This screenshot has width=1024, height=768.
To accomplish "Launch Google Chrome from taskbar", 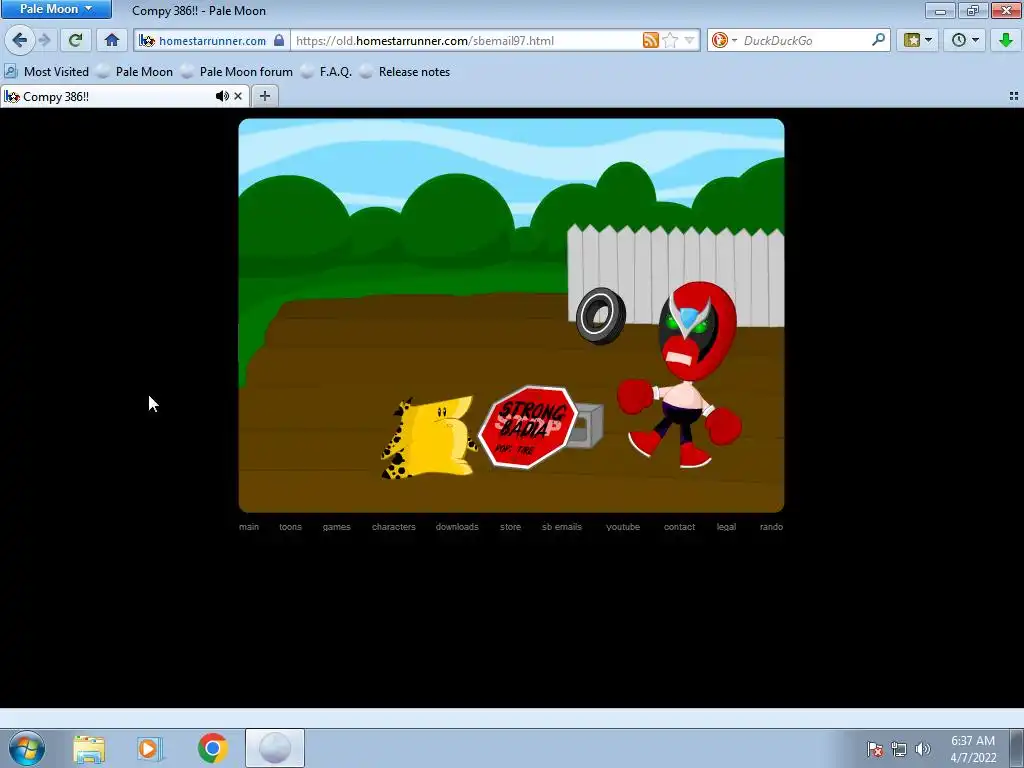I will point(212,748).
